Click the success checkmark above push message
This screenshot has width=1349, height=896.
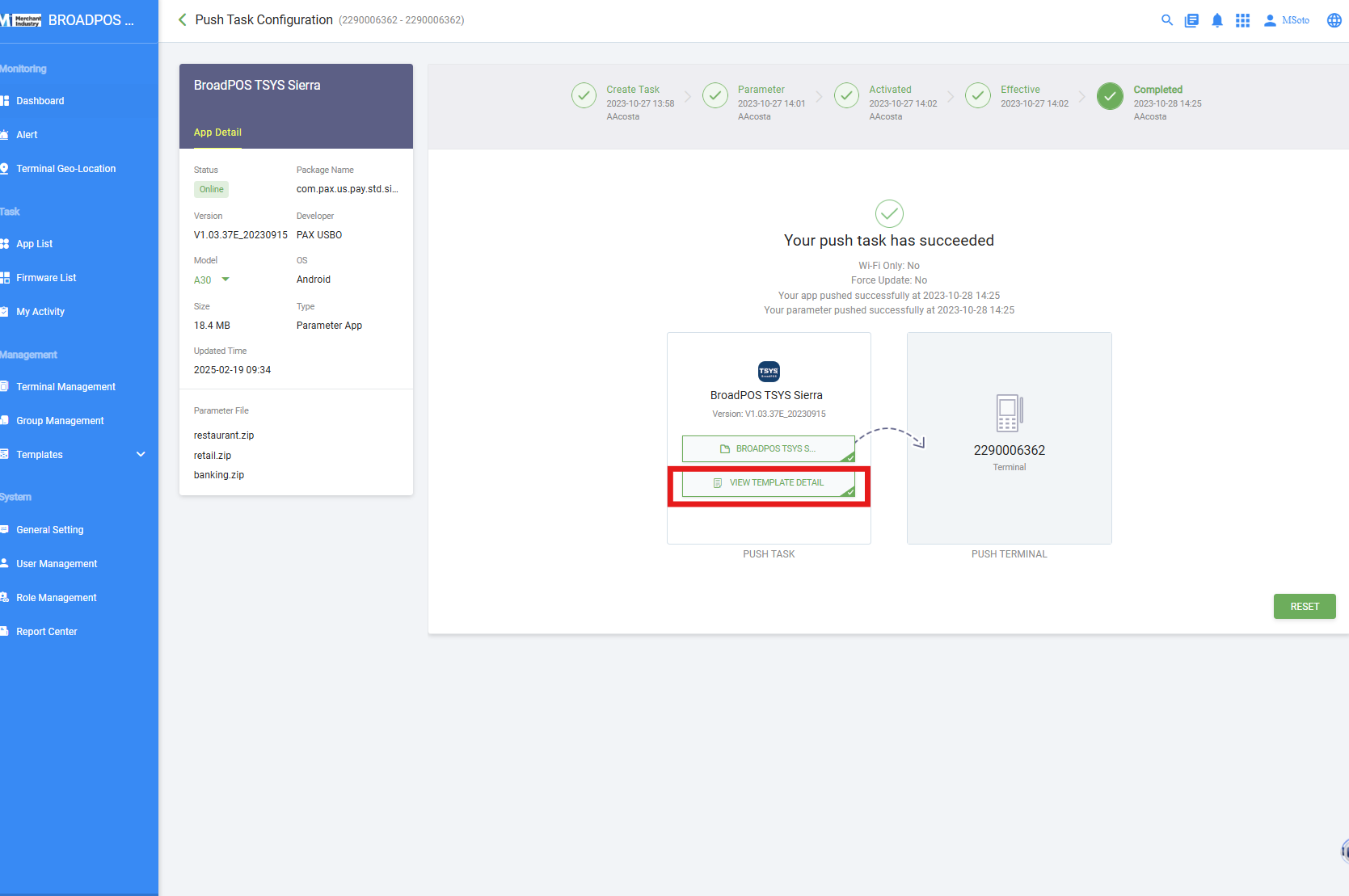[889, 213]
